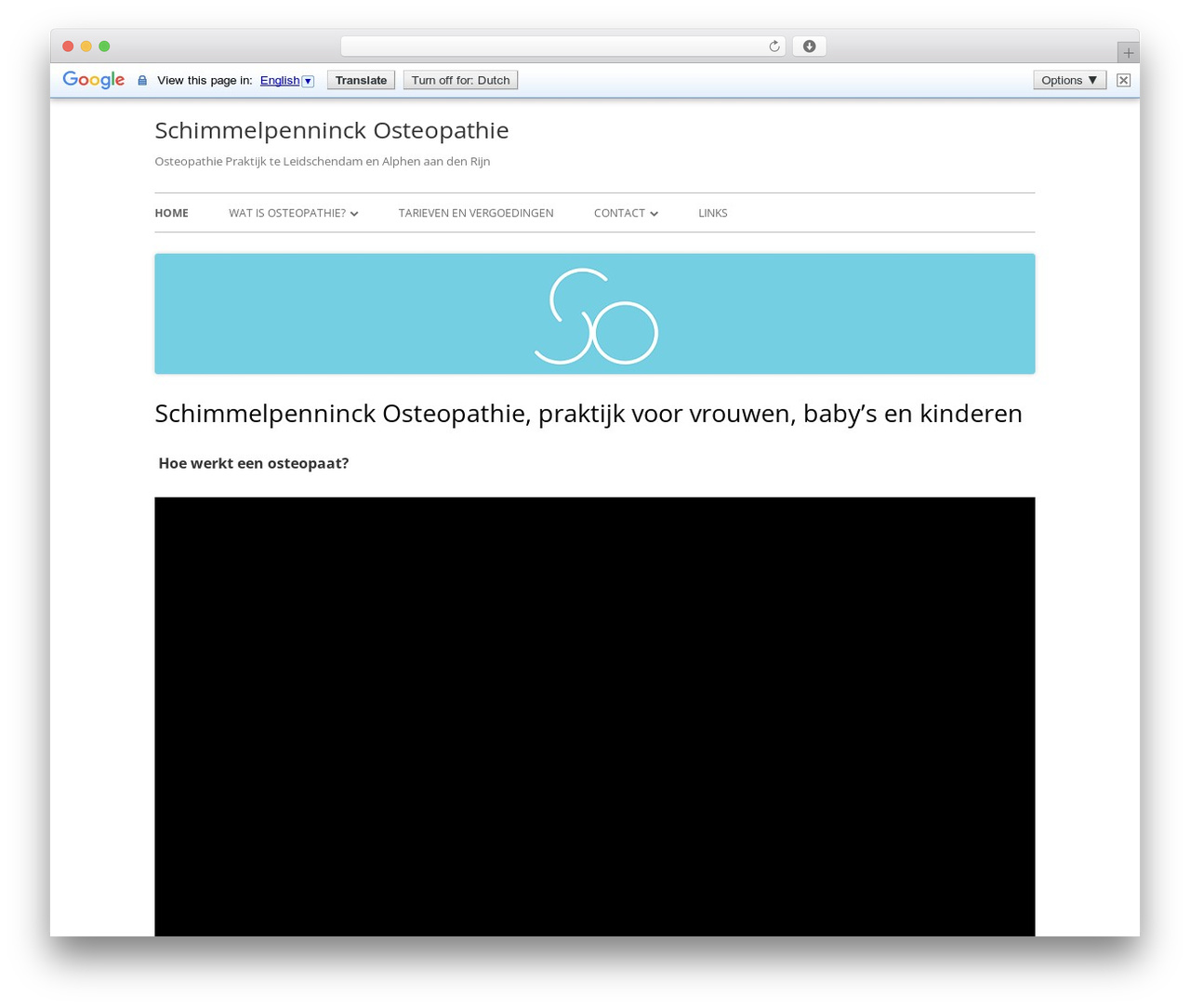This screenshot has height=1008, width=1190.
Task: Select the heading 'Hoe werkt een osteopaat?'
Action: (254, 463)
